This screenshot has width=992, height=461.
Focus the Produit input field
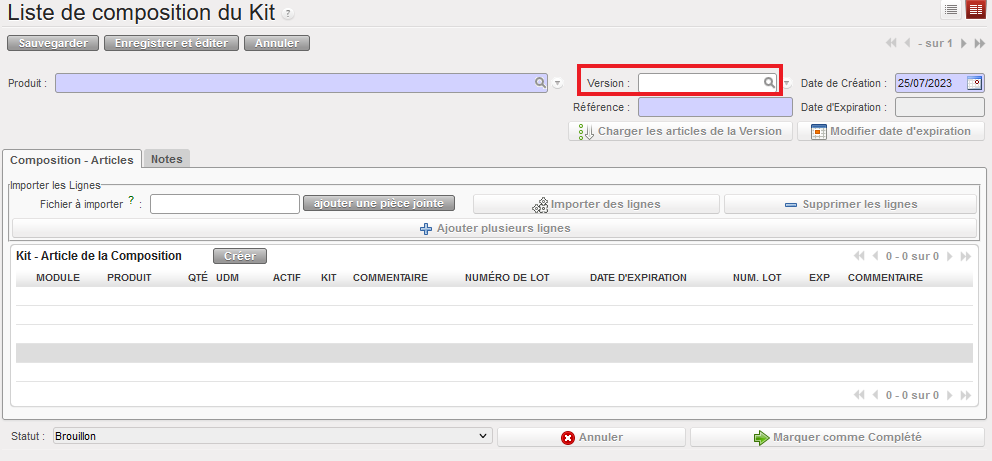301,83
